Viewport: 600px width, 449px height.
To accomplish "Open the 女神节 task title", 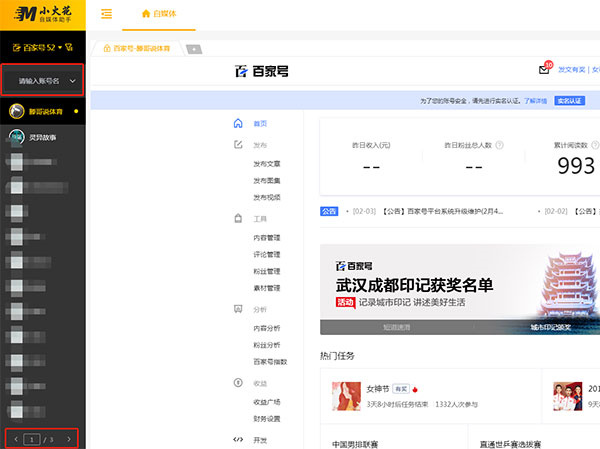I will 378,389.
